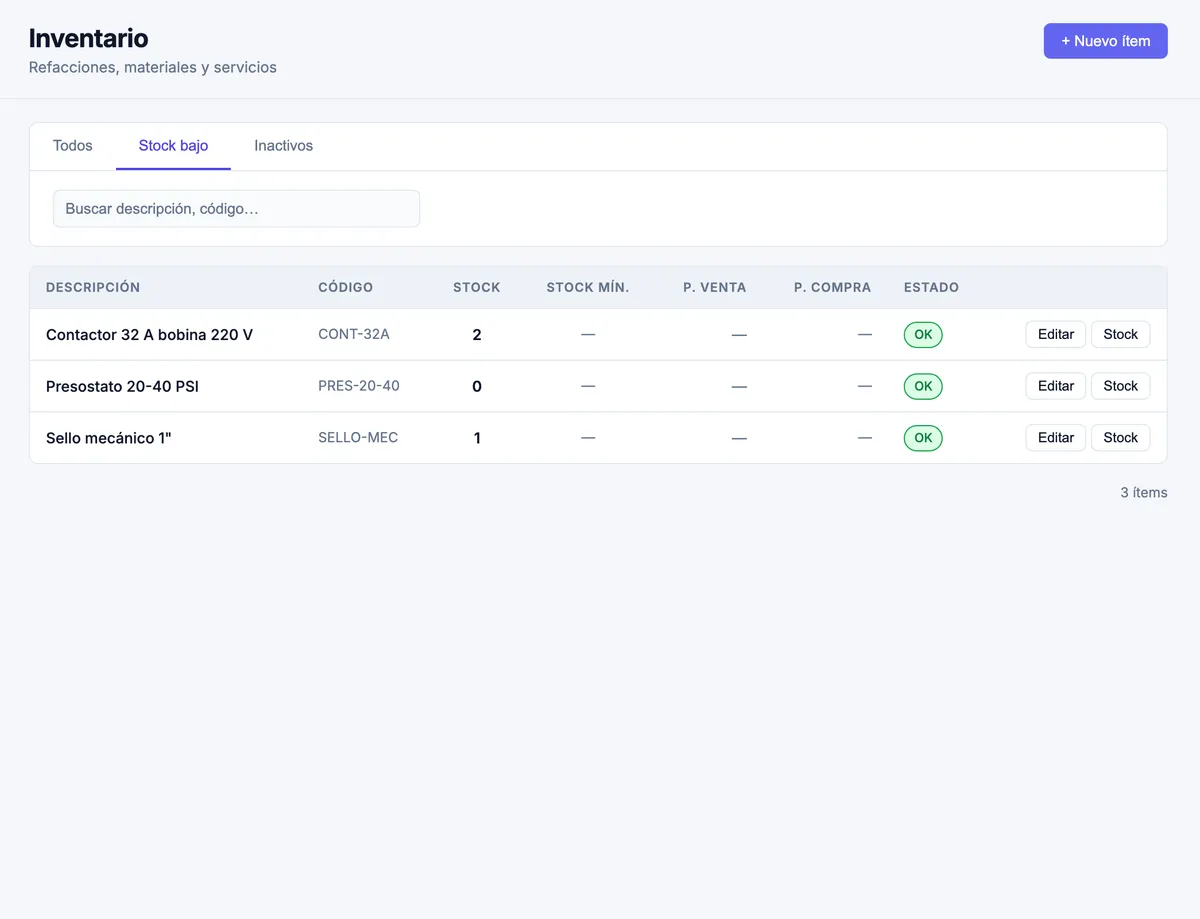Click the Stock mín. column header
The width and height of the screenshot is (1200, 919).
[x=588, y=287]
